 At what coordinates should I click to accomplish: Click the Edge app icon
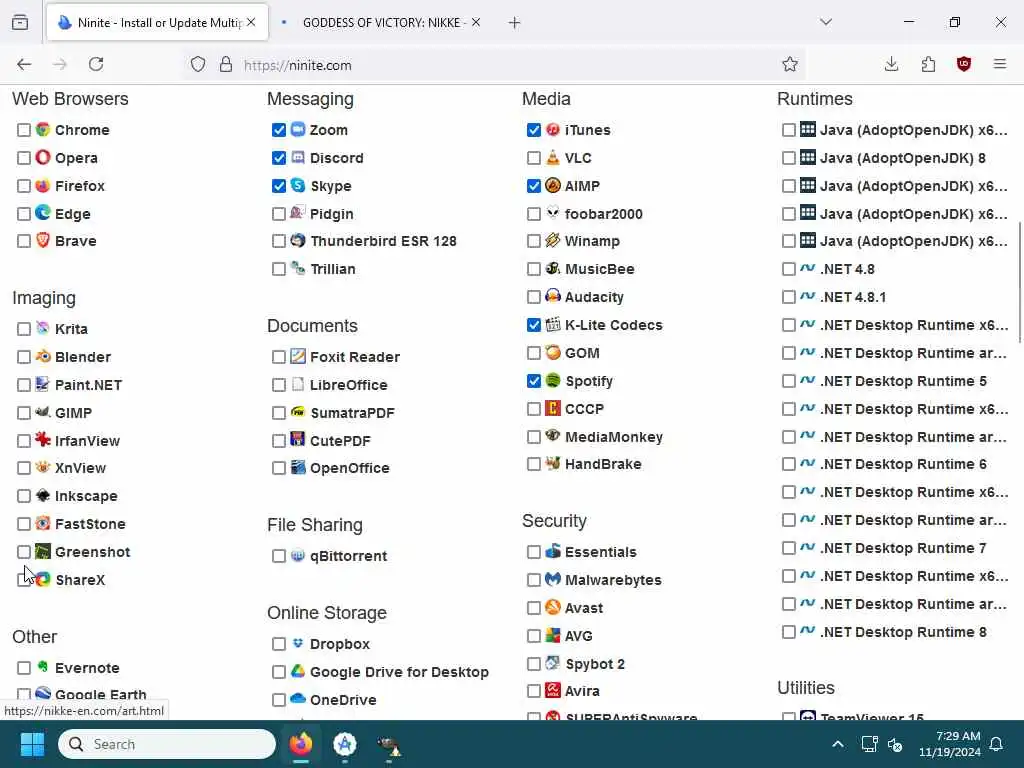pyautogui.click(x=43, y=213)
